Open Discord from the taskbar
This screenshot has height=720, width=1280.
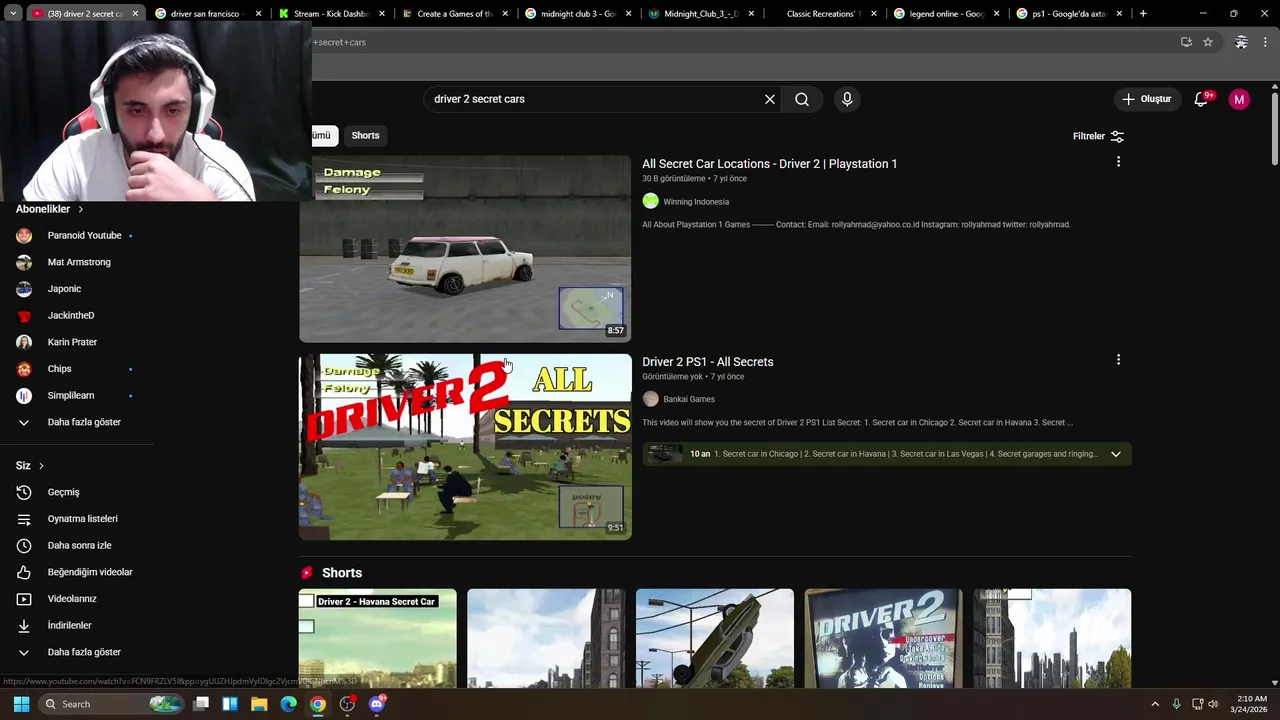(x=377, y=704)
